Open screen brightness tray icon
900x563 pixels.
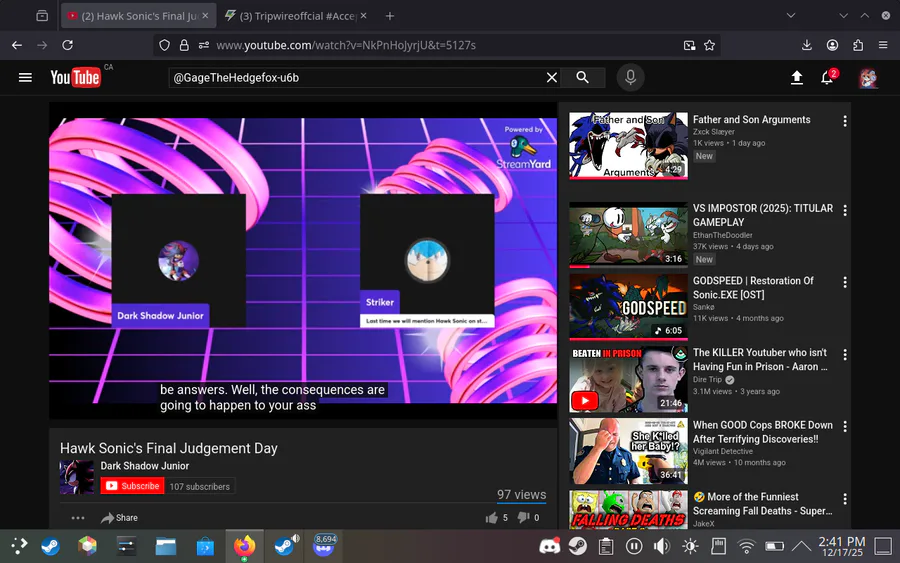690,546
